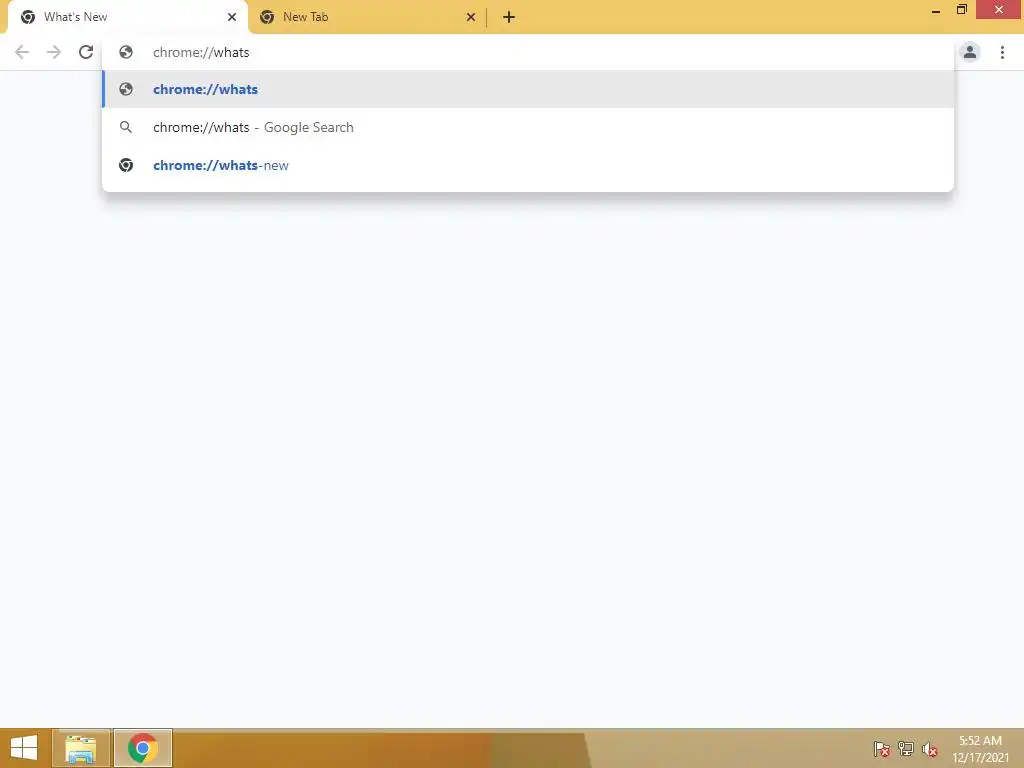Restore down the Chrome window

click(961, 10)
